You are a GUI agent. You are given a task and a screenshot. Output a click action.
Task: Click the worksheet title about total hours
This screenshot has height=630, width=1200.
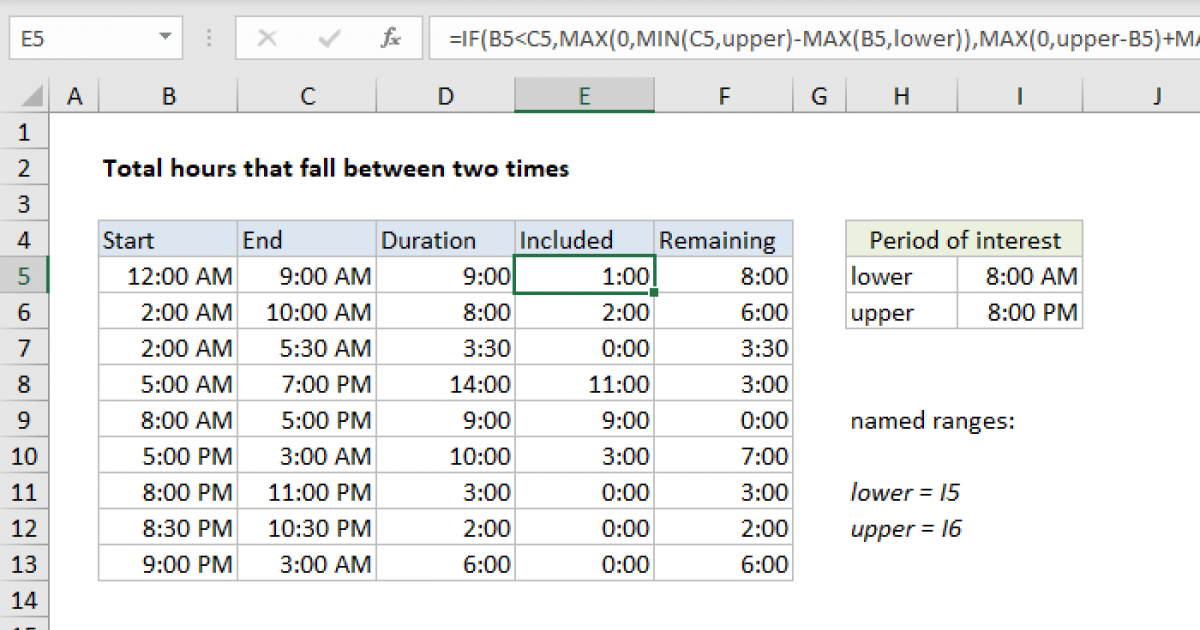pyautogui.click(x=335, y=168)
